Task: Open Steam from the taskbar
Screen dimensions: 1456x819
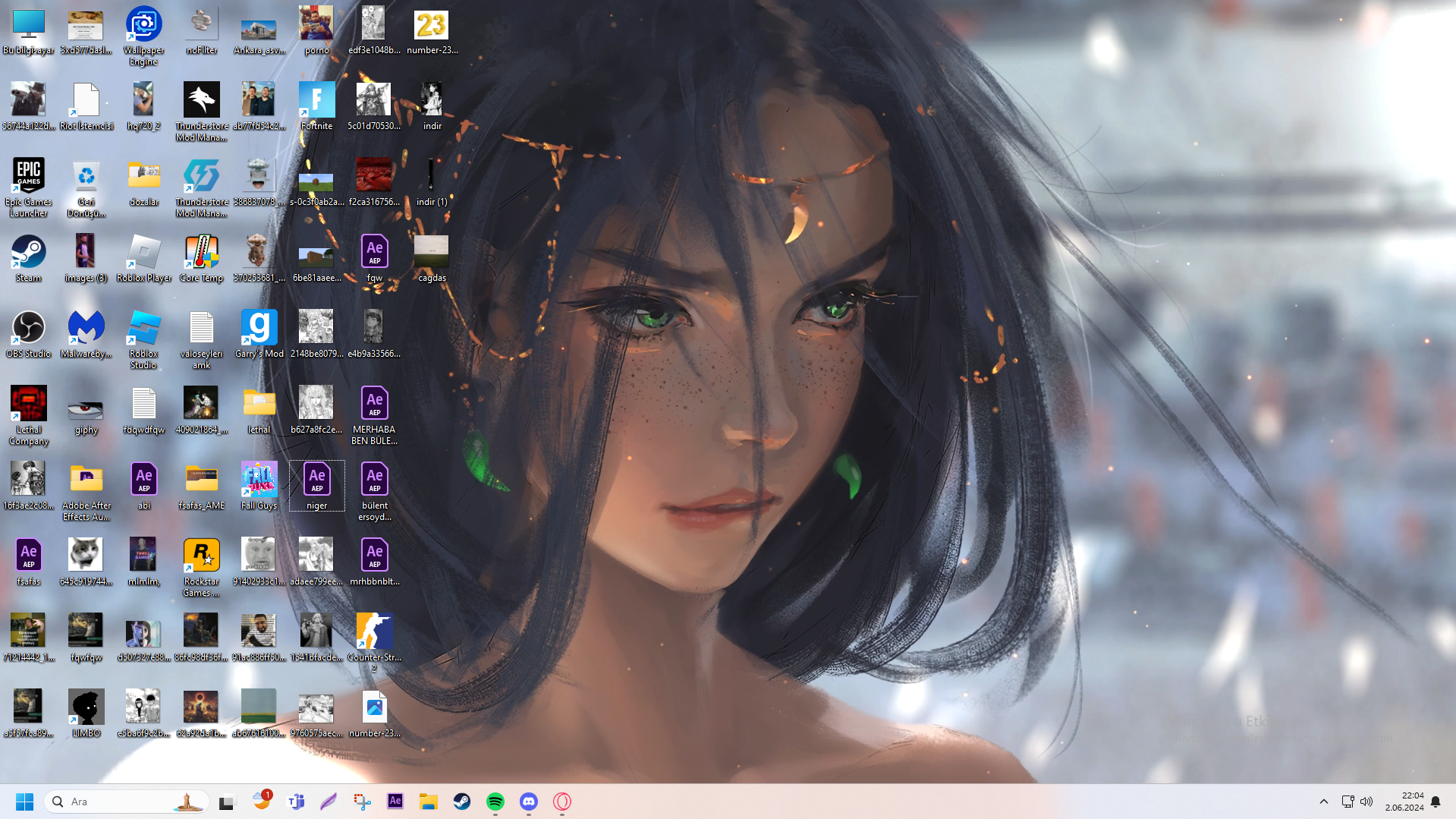Action: [462, 802]
